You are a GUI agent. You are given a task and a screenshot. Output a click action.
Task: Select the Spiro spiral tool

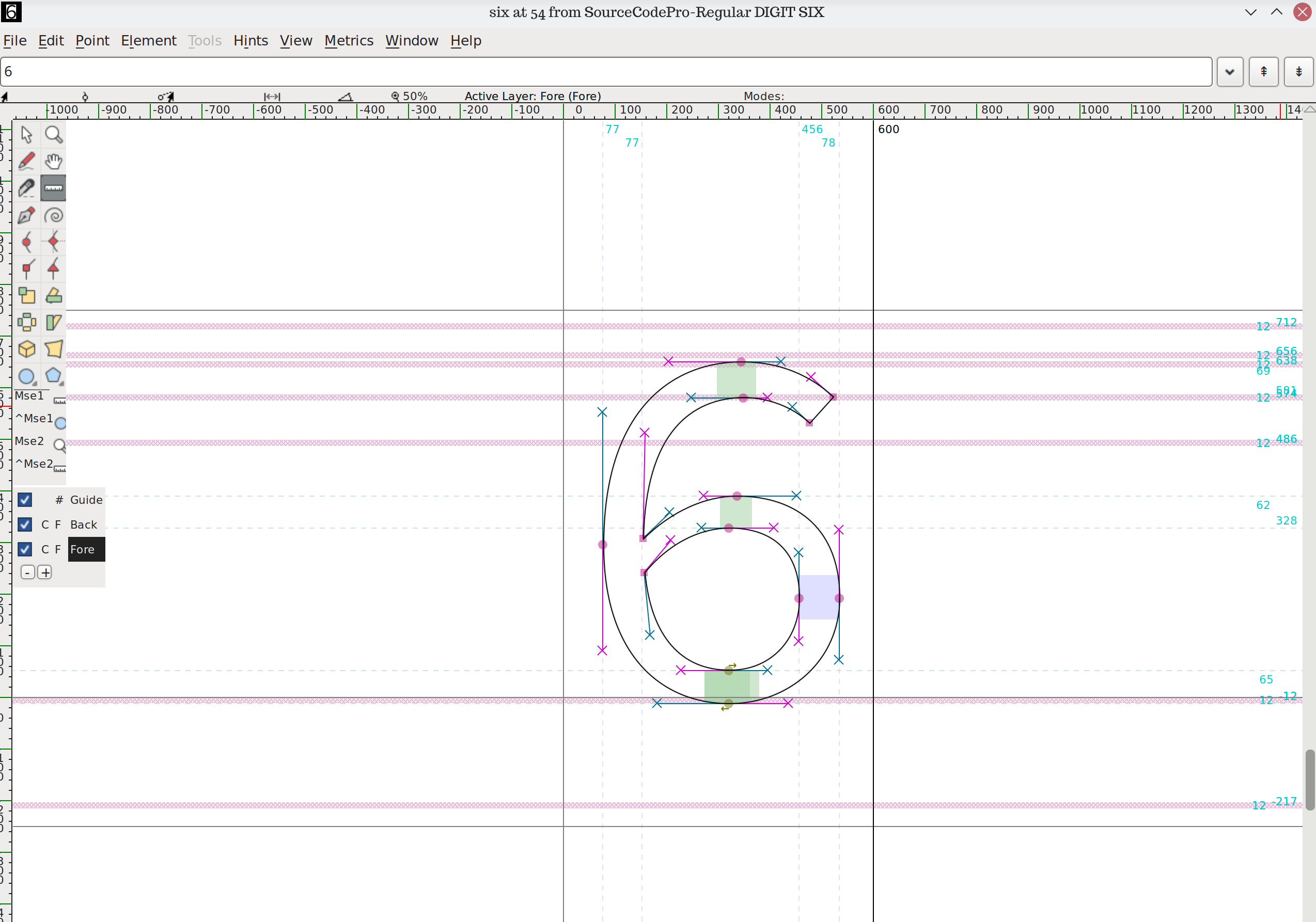click(x=53, y=215)
